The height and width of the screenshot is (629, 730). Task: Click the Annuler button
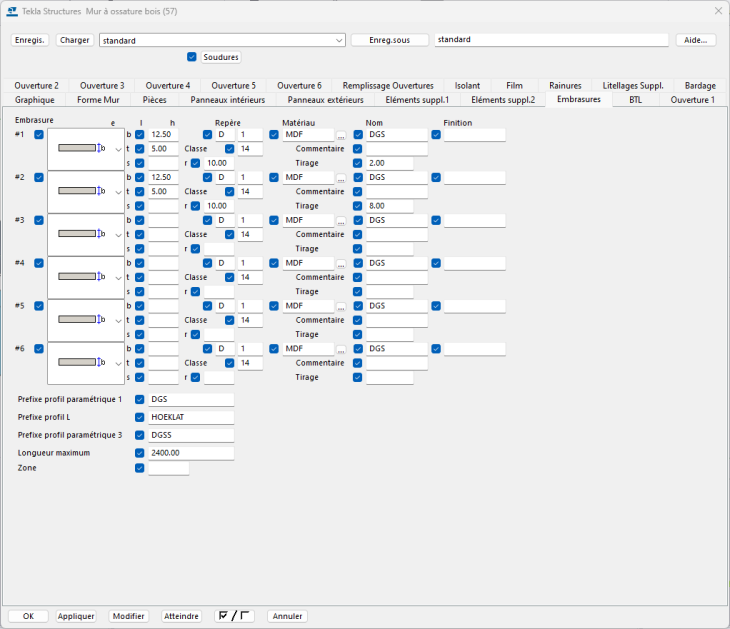[287, 616]
